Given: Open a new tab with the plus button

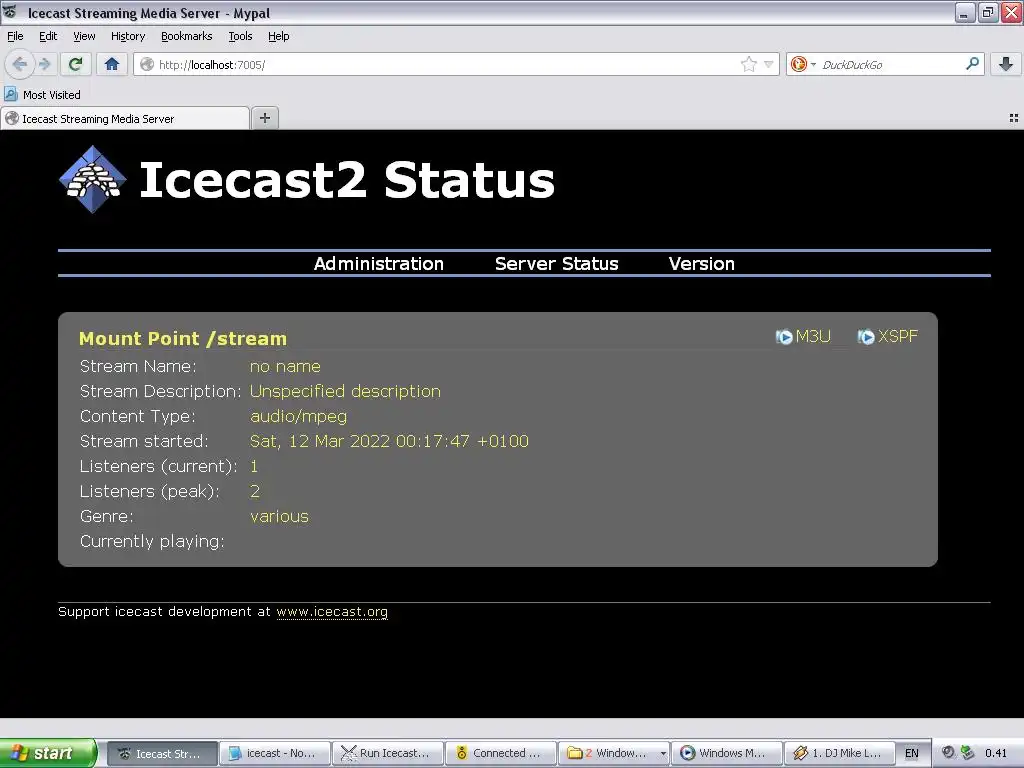Looking at the screenshot, I should (264, 118).
